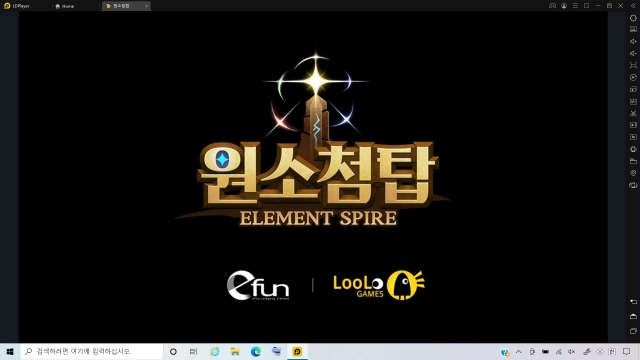Open File Explorer from taskbar
The height and width of the screenshot is (360, 640).
pos(235,351)
